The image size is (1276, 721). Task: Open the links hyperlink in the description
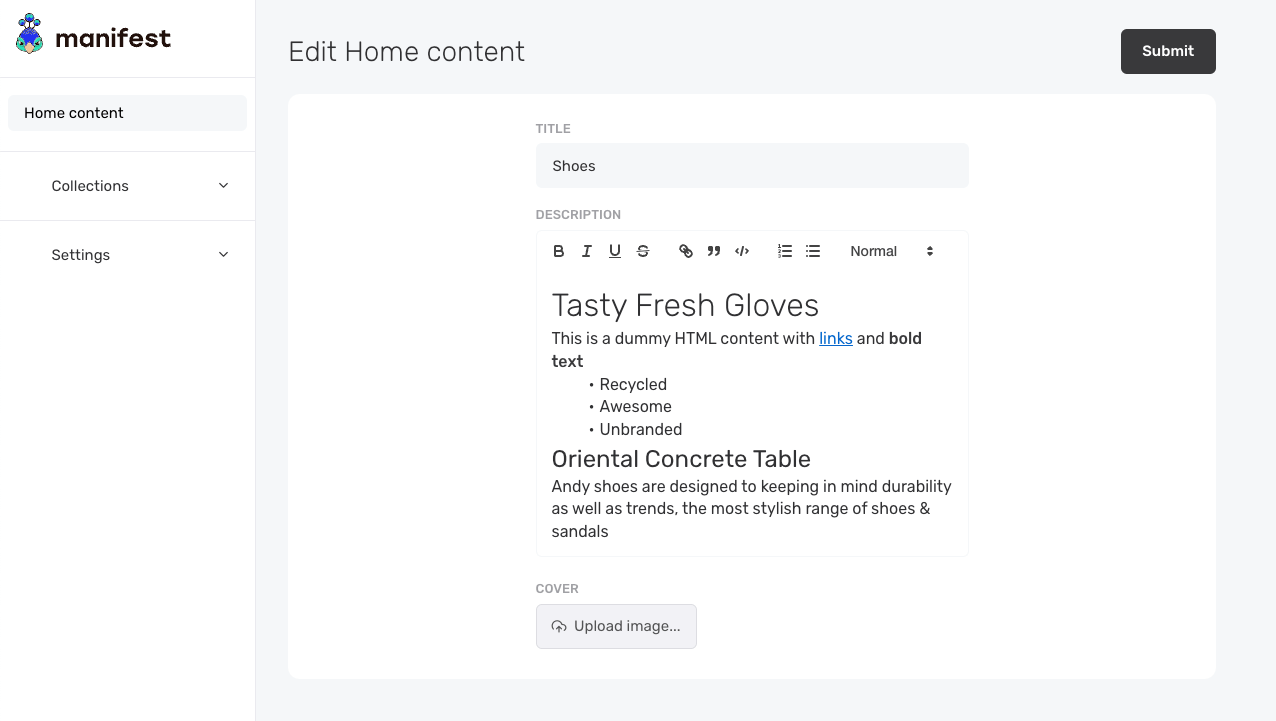[x=835, y=338]
